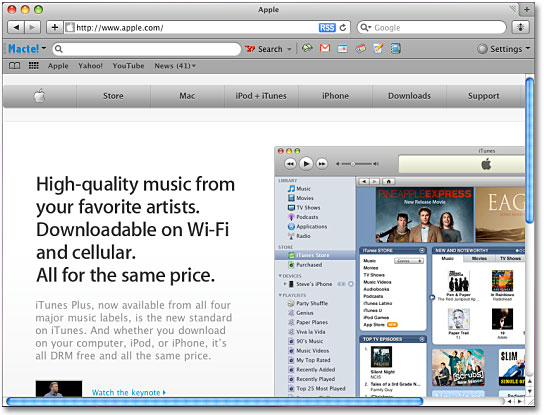Open Top Sites grid icon

point(34,66)
